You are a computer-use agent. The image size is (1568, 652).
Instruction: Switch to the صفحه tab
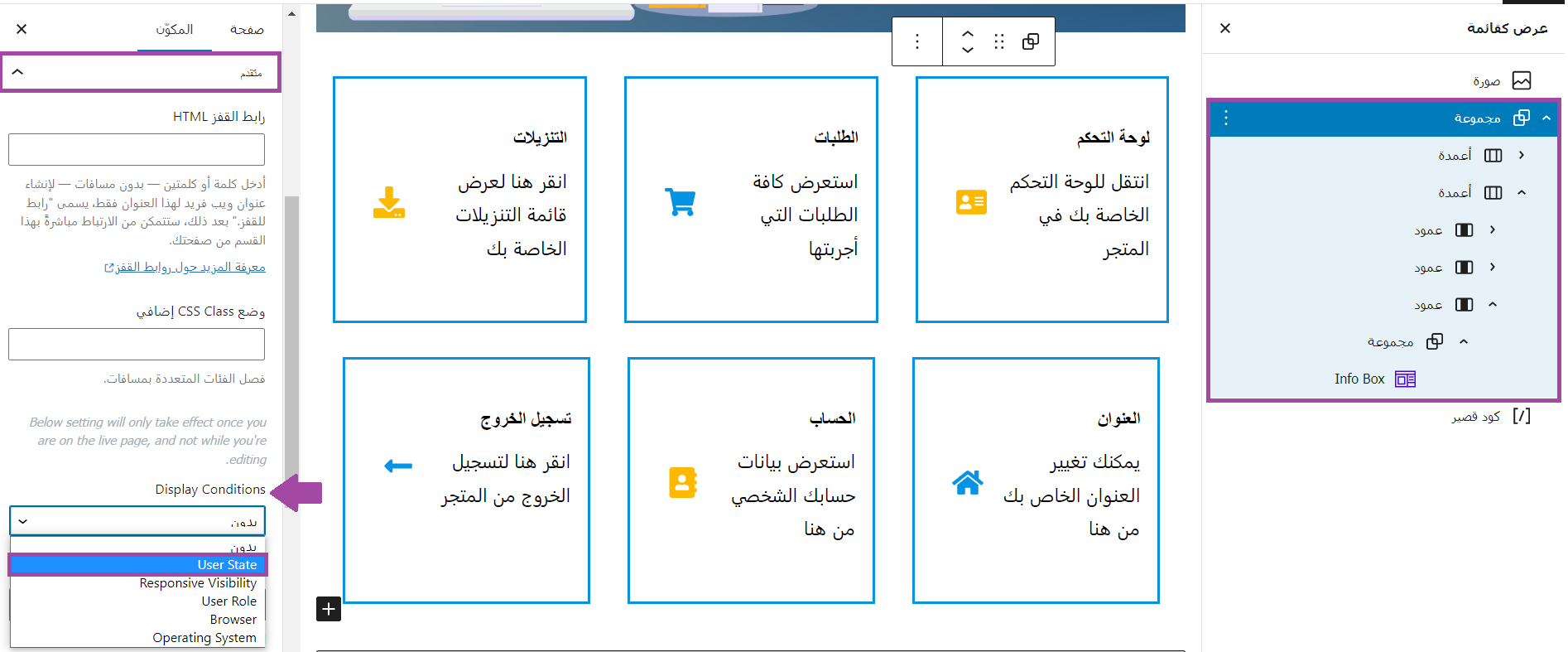pyautogui.click(x=247, y=29)
